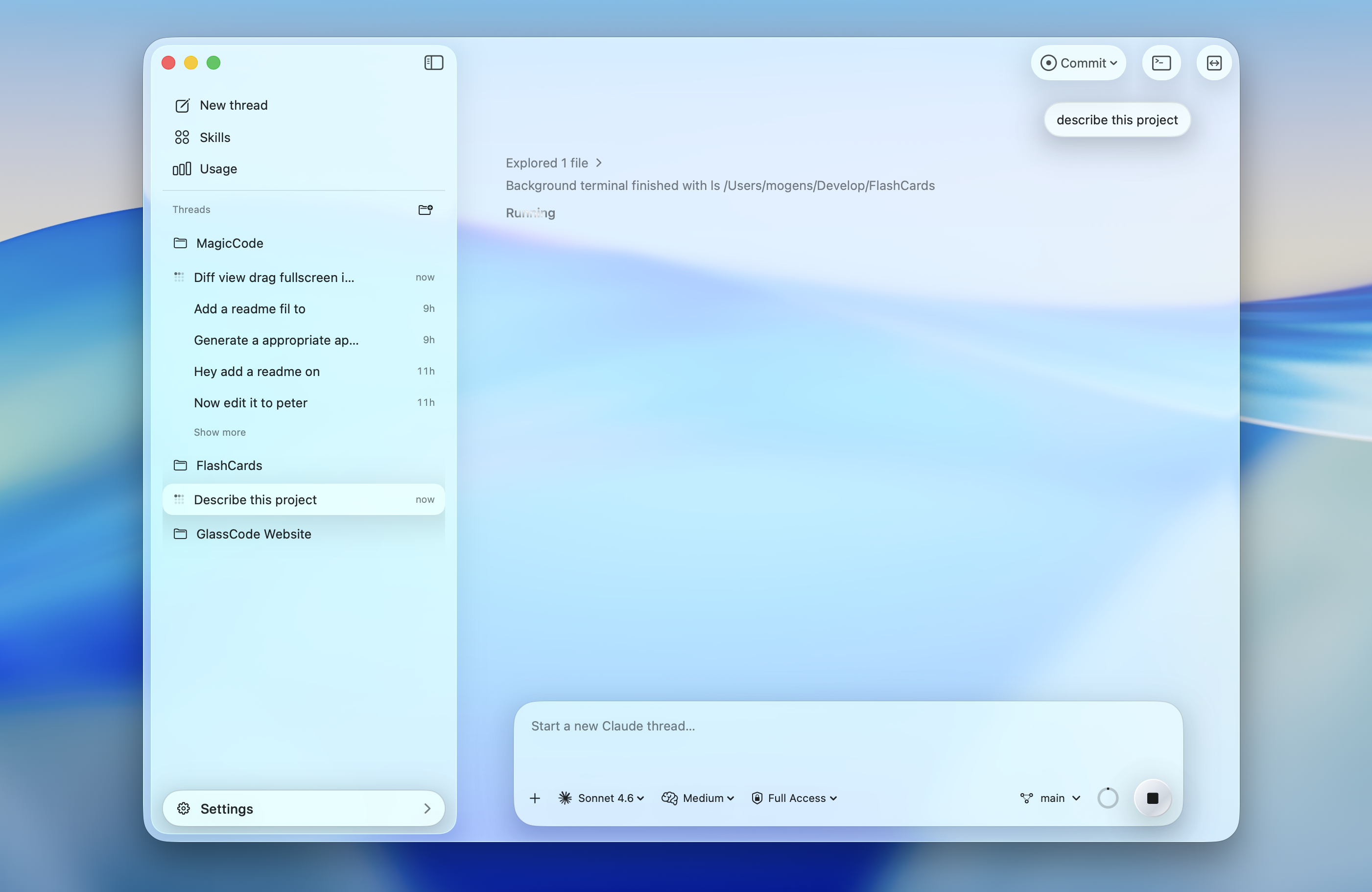This screenshot has height=892, width=1372.
Task: Create a new thread folder icon next to Threads
Action: tap(425, 210)
